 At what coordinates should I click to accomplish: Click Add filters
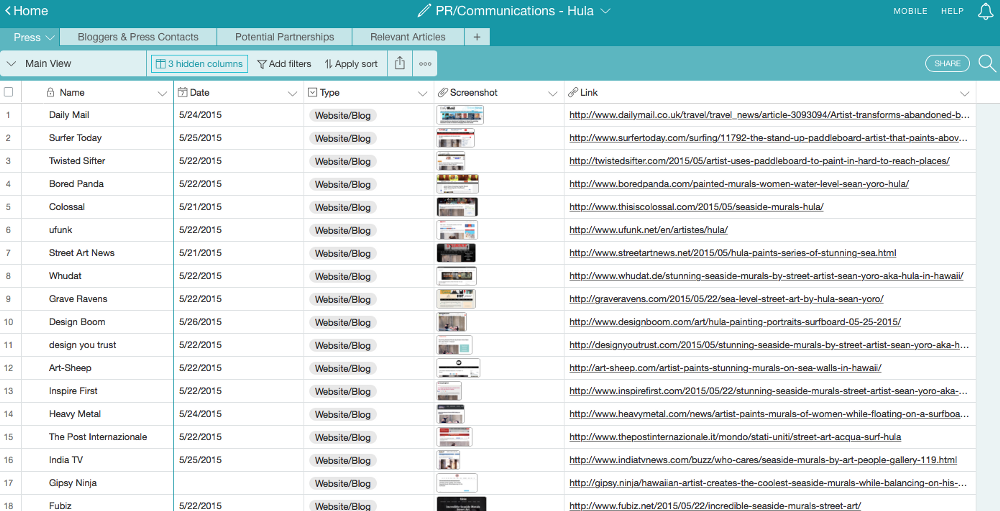tap(284, 64)
